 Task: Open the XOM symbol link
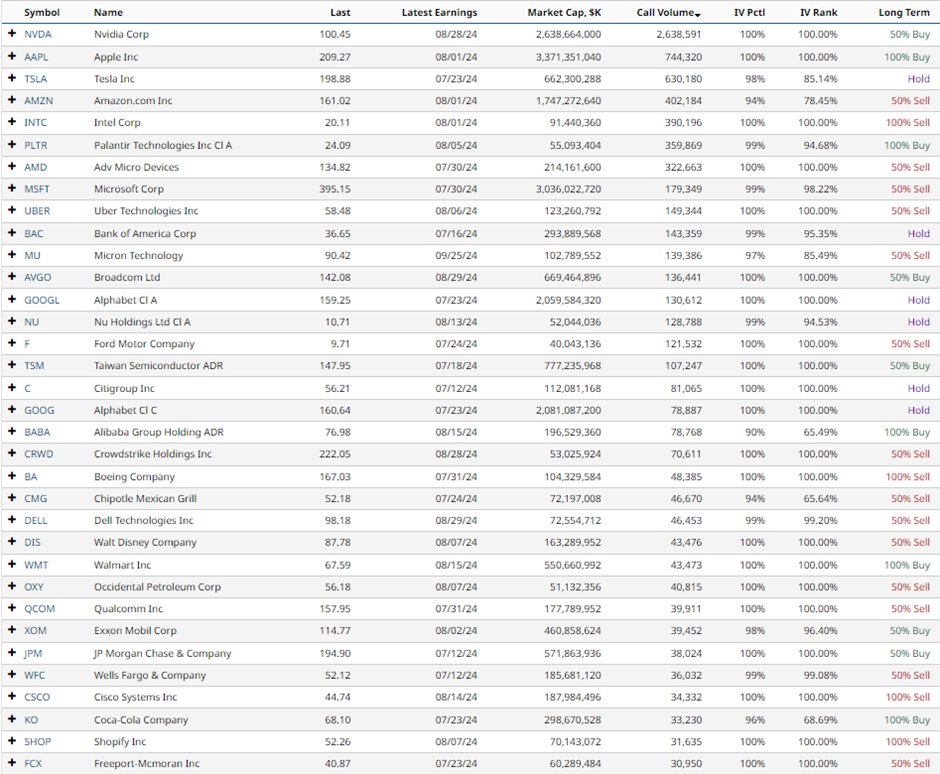click(35, 631)
